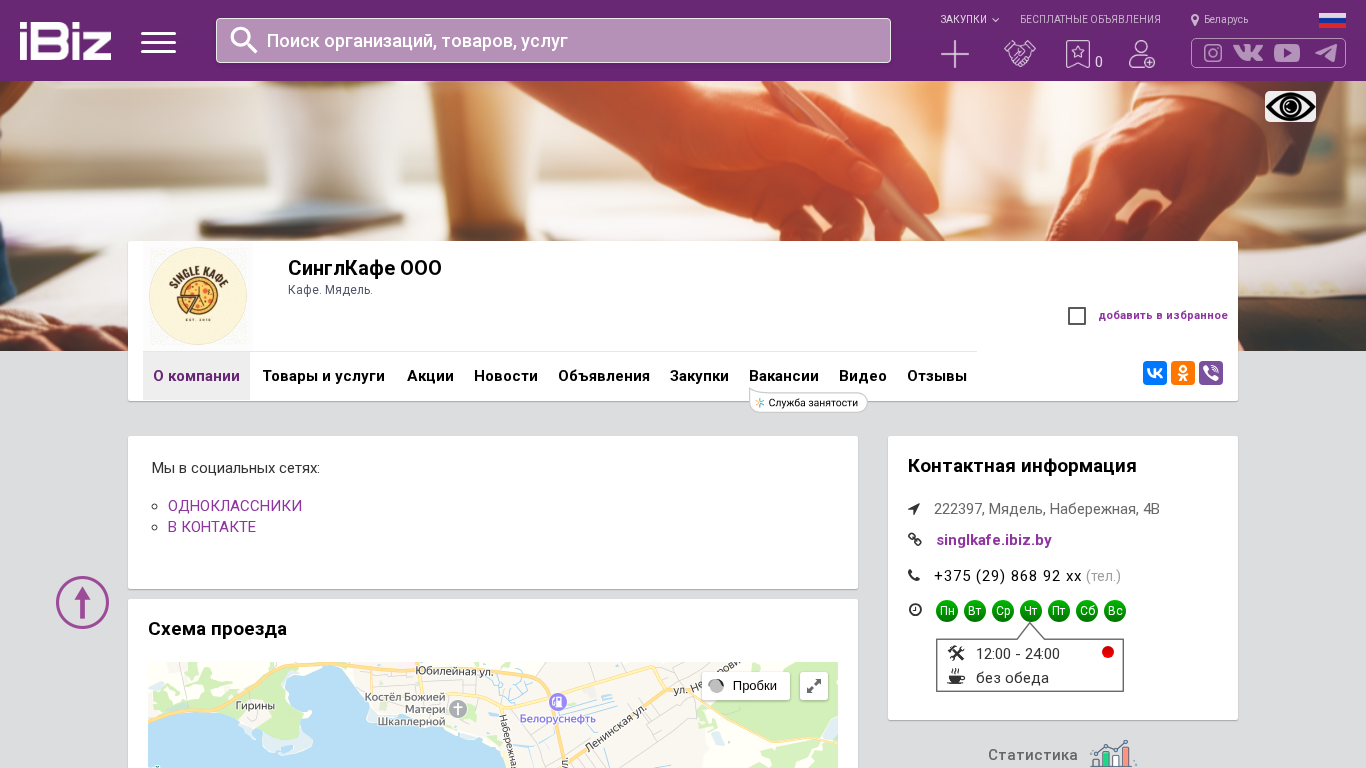
Task: Open the user registration icon
Action: point(1141,54)
